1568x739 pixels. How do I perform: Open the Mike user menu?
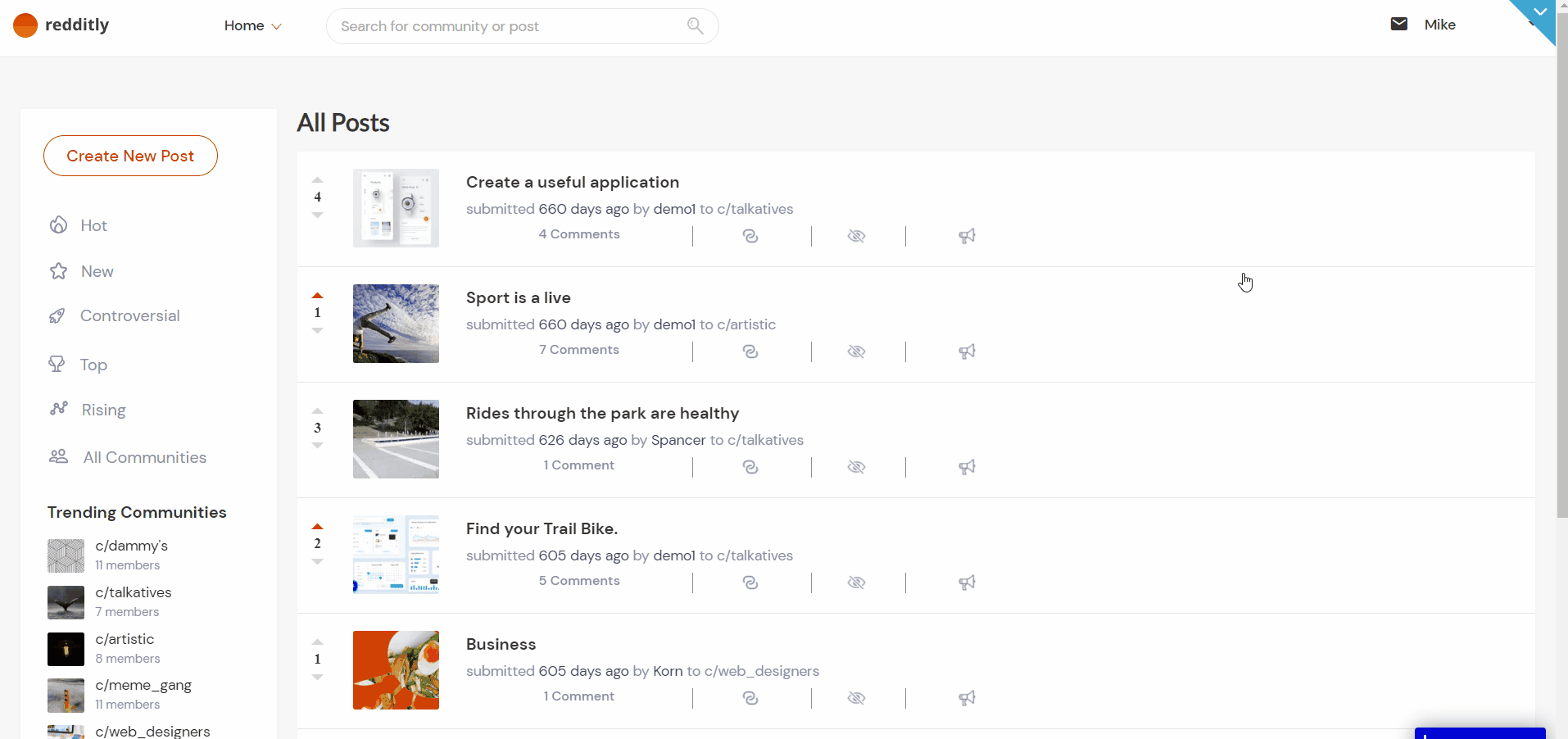pyautogui.click(x=1439, y=25)
